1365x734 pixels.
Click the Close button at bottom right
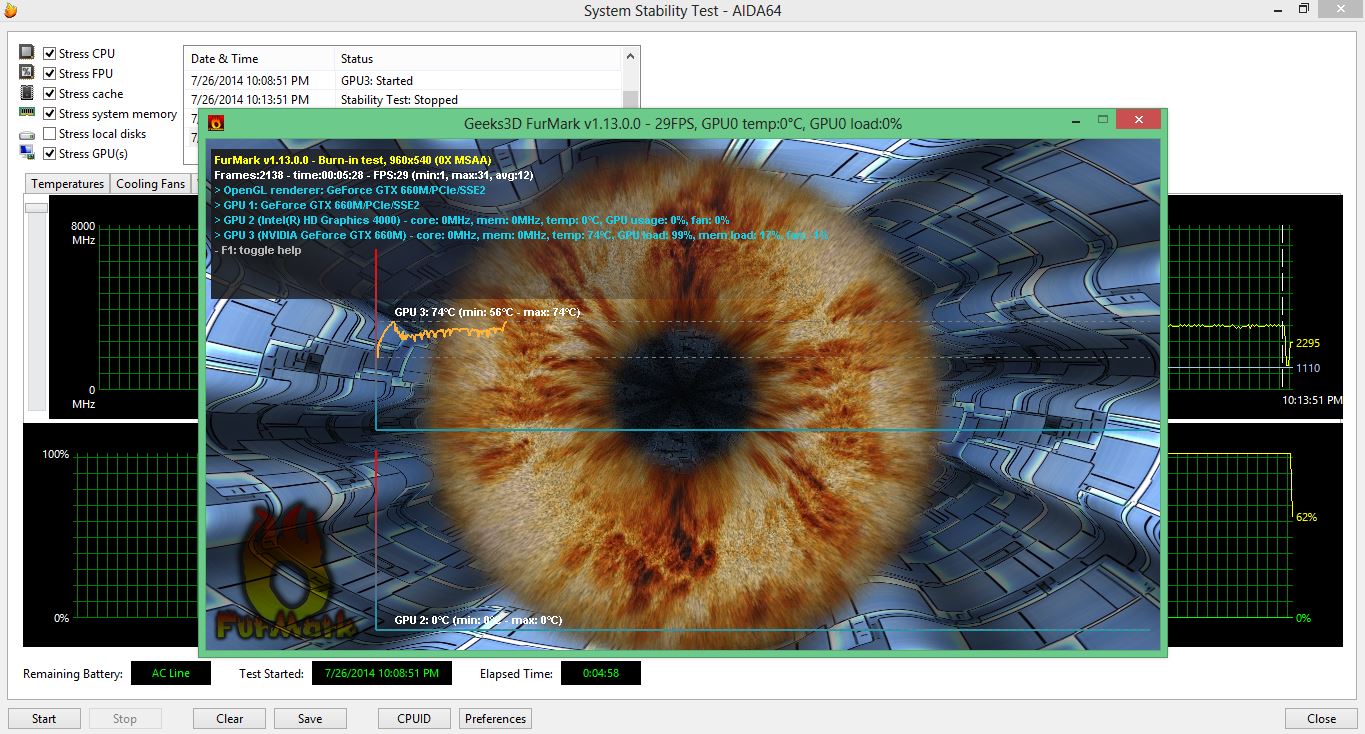[x=1321, y=718]
